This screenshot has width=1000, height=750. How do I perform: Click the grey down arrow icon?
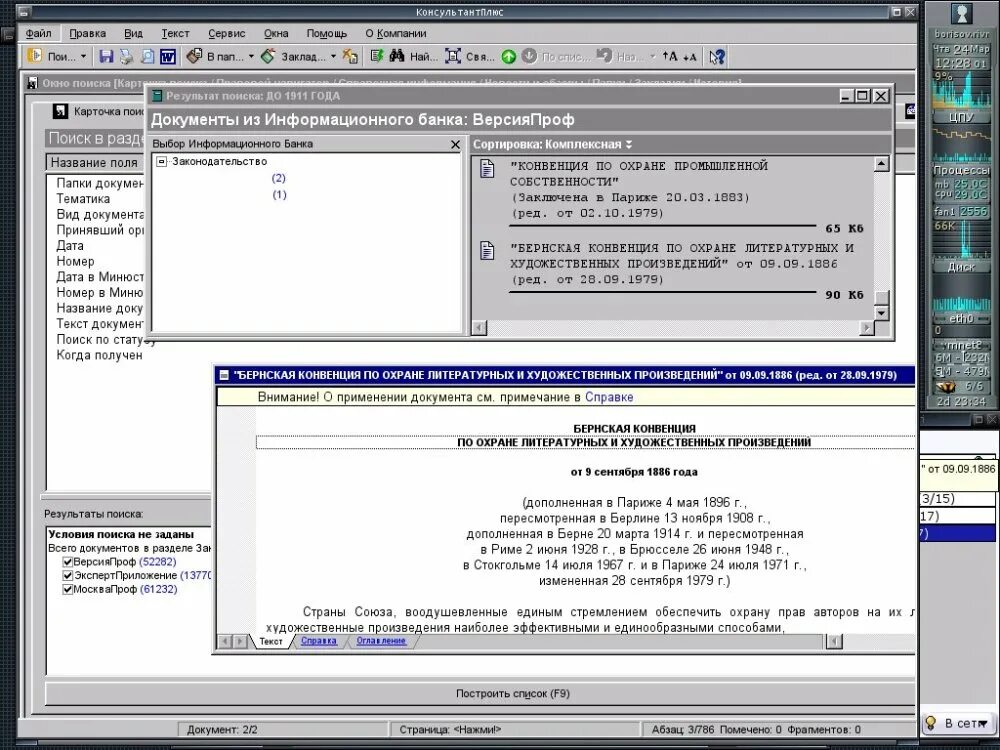[529, 56]
